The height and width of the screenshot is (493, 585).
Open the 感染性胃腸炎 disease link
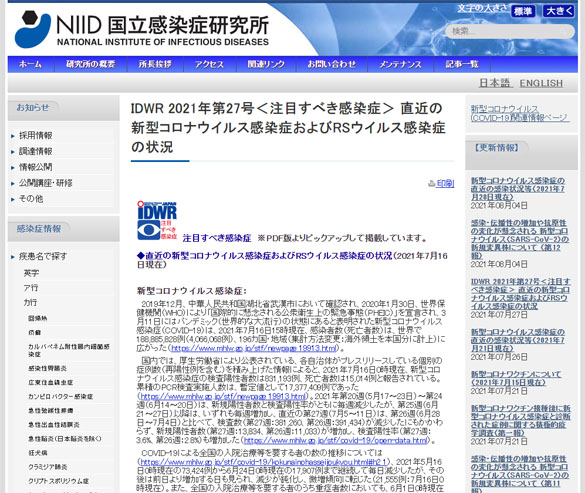point(47,368)
